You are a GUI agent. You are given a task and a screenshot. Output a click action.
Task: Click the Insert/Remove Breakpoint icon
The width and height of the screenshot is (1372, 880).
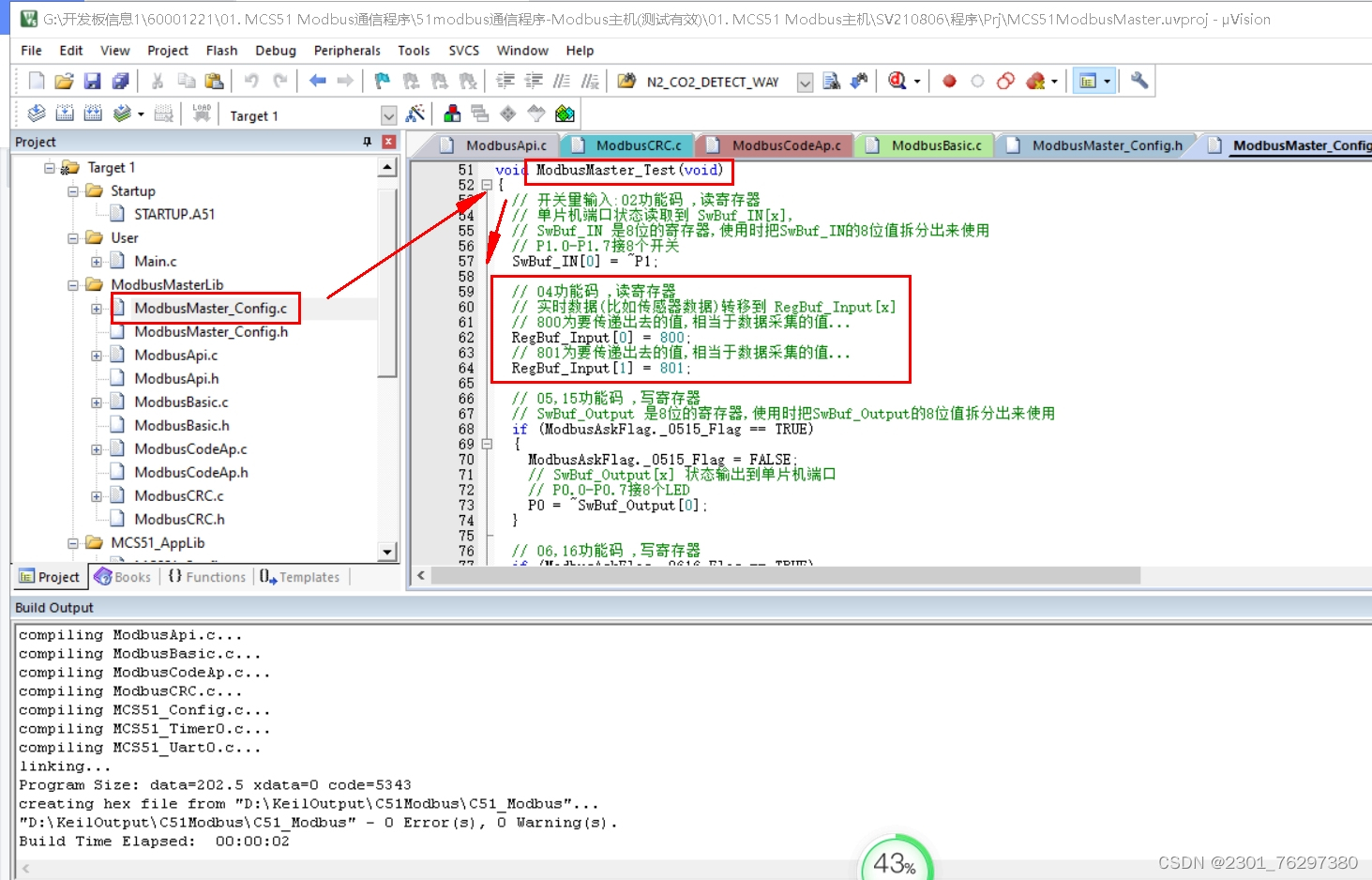[x=948, y=81]
